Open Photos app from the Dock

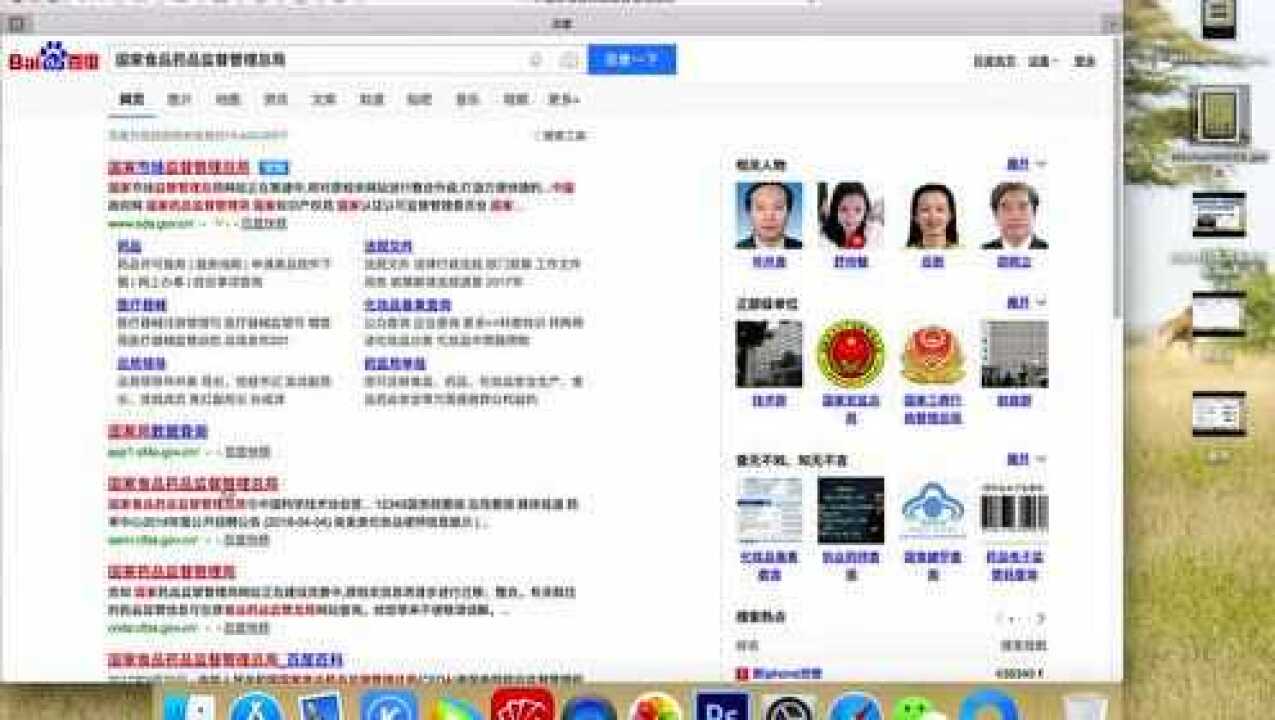pos(656,708)
